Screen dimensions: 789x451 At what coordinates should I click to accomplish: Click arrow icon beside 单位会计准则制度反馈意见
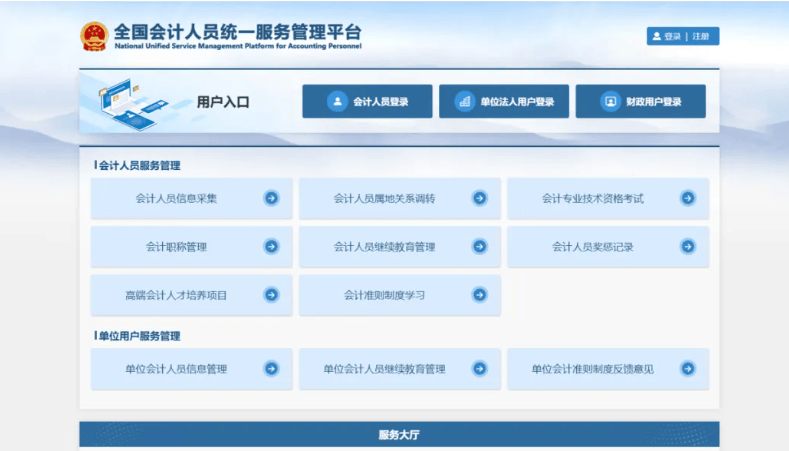click(687, 369)
